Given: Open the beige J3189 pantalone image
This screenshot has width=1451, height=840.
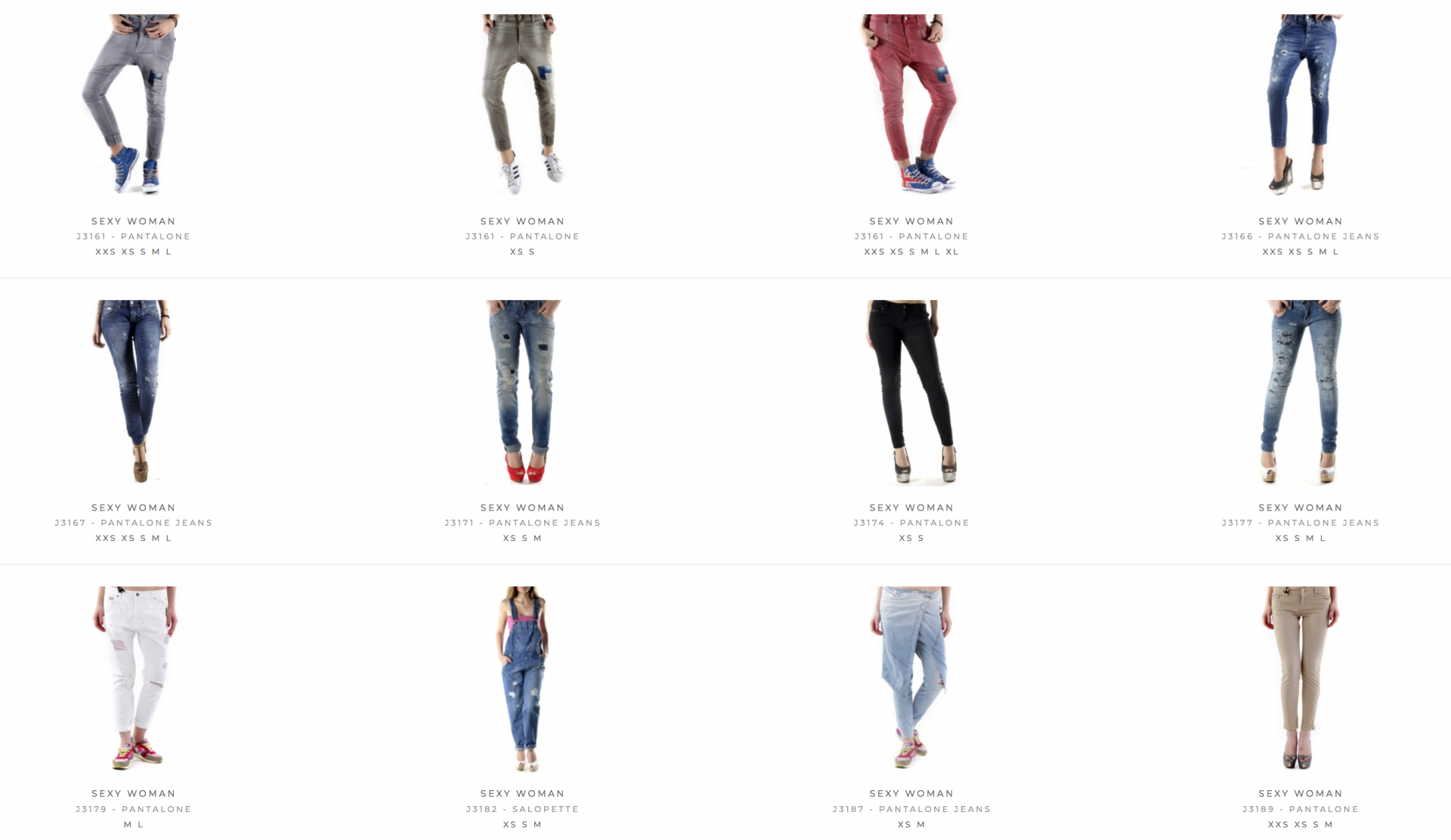Looking at the screenshot, I should pyautogui.click(x=1300, y=678).
